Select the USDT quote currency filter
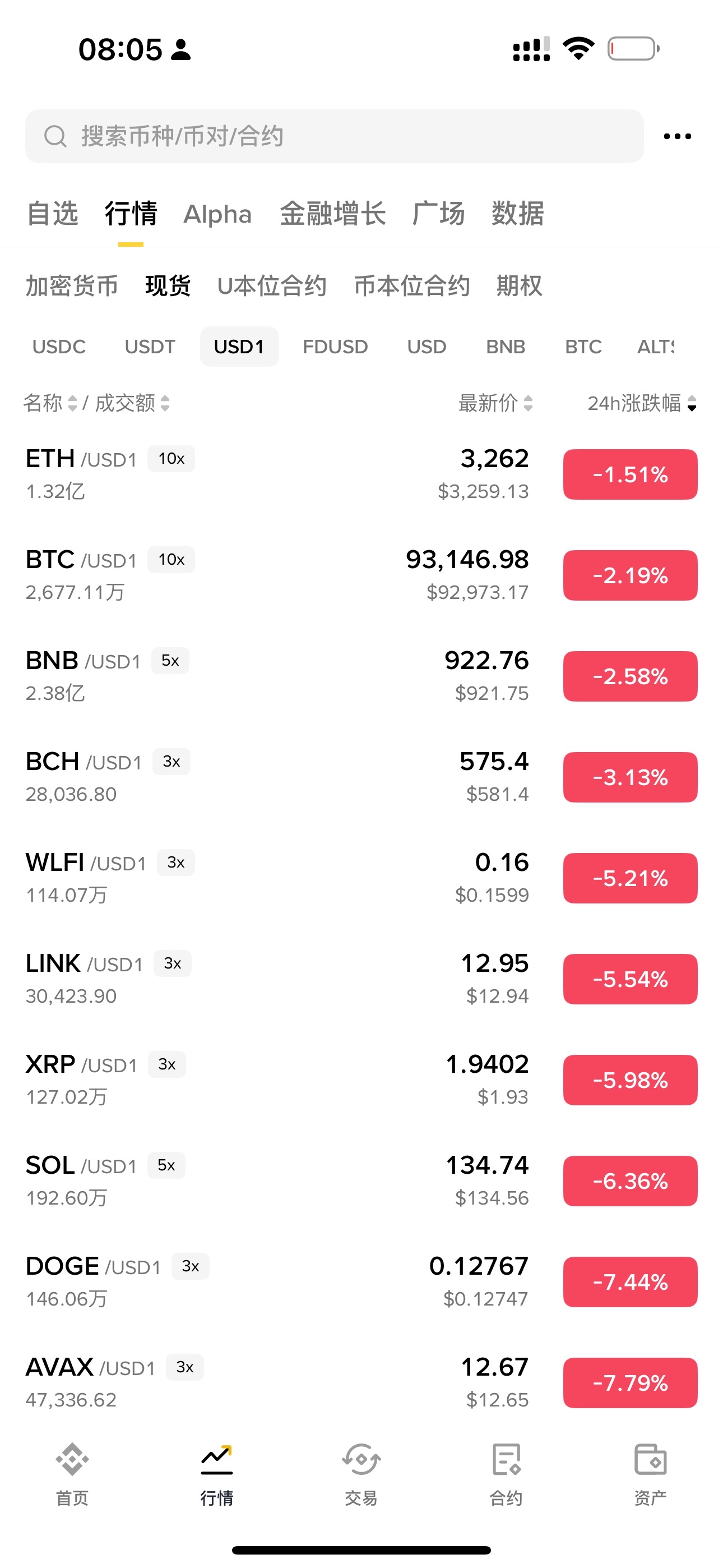Viewport: 723px width, 1568px height. (x=150, y=347)
